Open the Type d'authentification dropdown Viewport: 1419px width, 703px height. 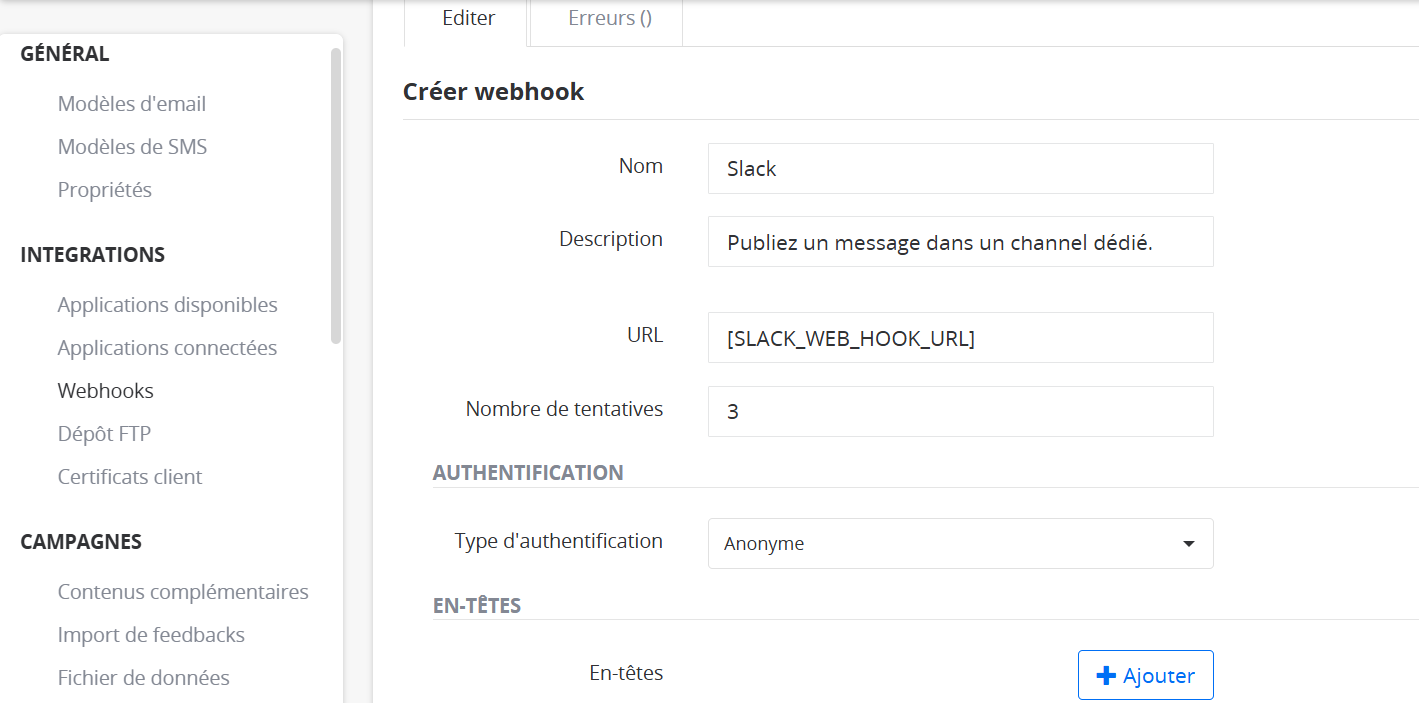pos(960,544)
